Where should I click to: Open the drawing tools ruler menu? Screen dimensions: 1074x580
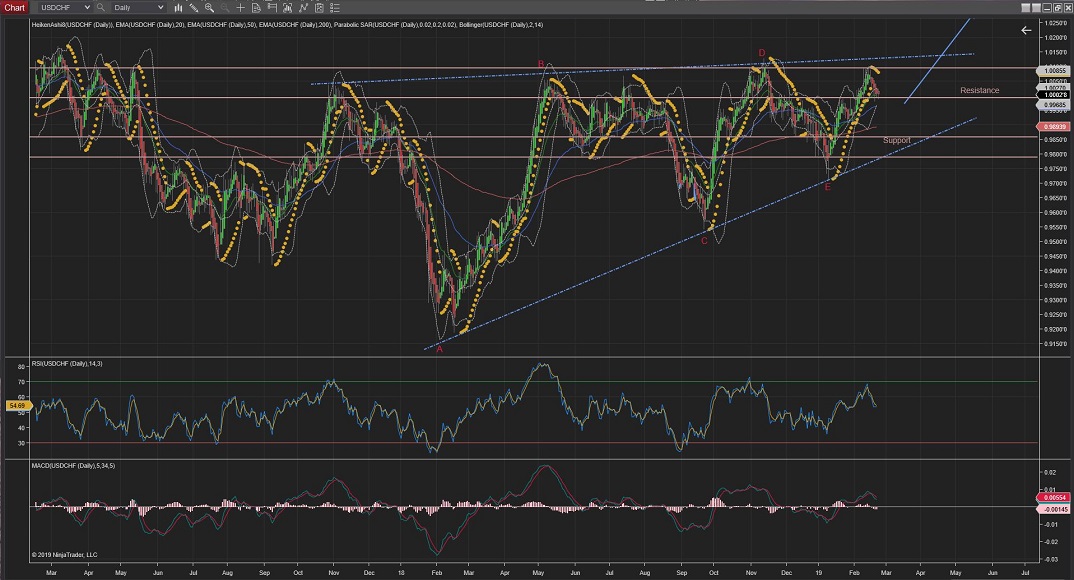[x=194, y=8]
